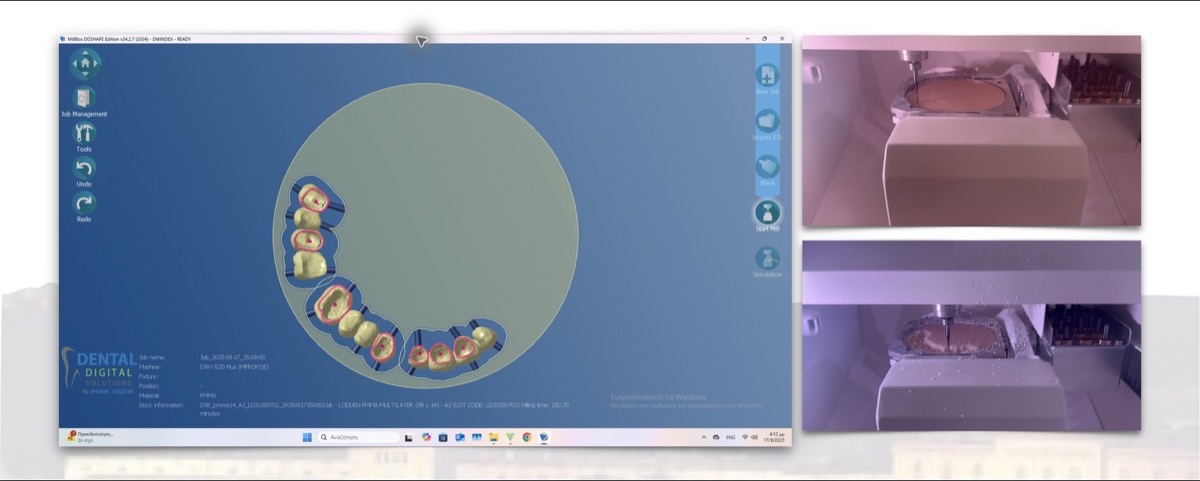Screen dimensions: 1200x481
Task: Click the DWX-52D Plus machine text
Action: pyautogui.click(x=233, y=366)
